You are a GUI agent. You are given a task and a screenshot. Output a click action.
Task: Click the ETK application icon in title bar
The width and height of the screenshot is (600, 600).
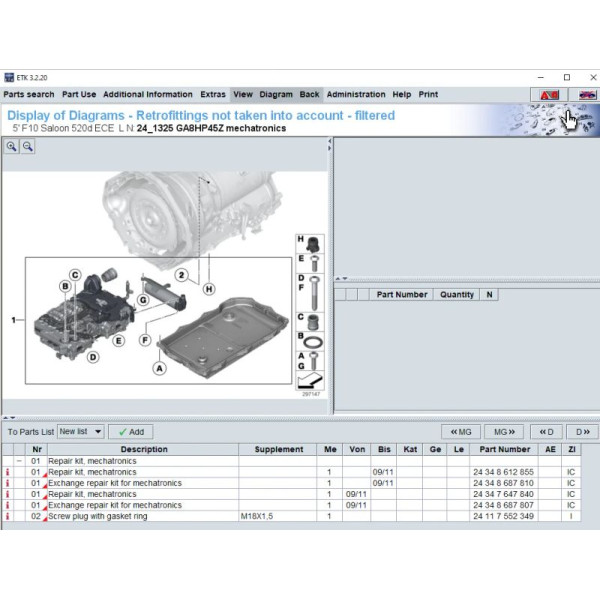click(9, 77)
